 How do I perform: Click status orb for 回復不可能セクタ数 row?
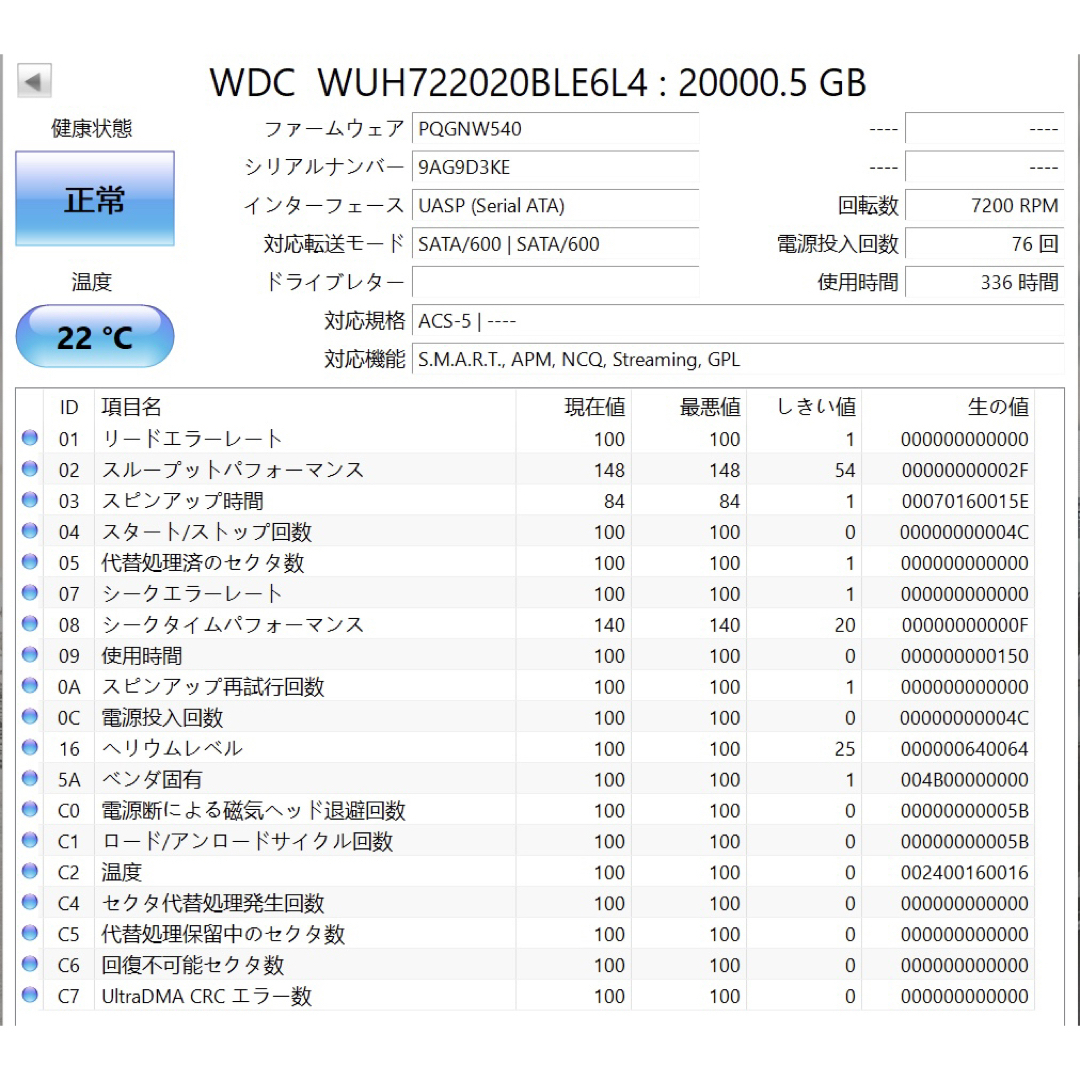30,964
